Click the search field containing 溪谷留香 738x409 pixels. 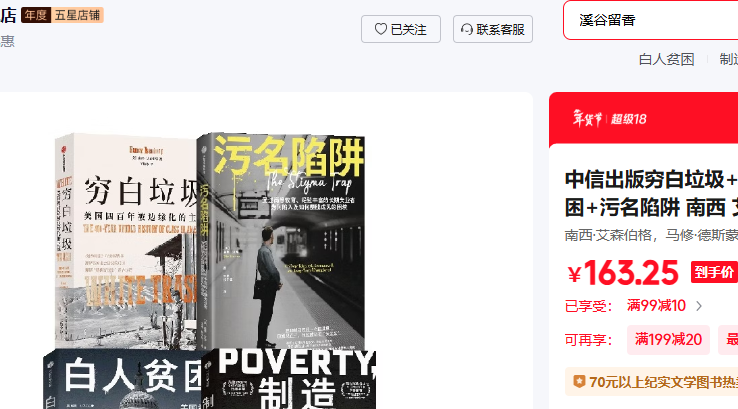pyautogui.click(x=650, y=20)
